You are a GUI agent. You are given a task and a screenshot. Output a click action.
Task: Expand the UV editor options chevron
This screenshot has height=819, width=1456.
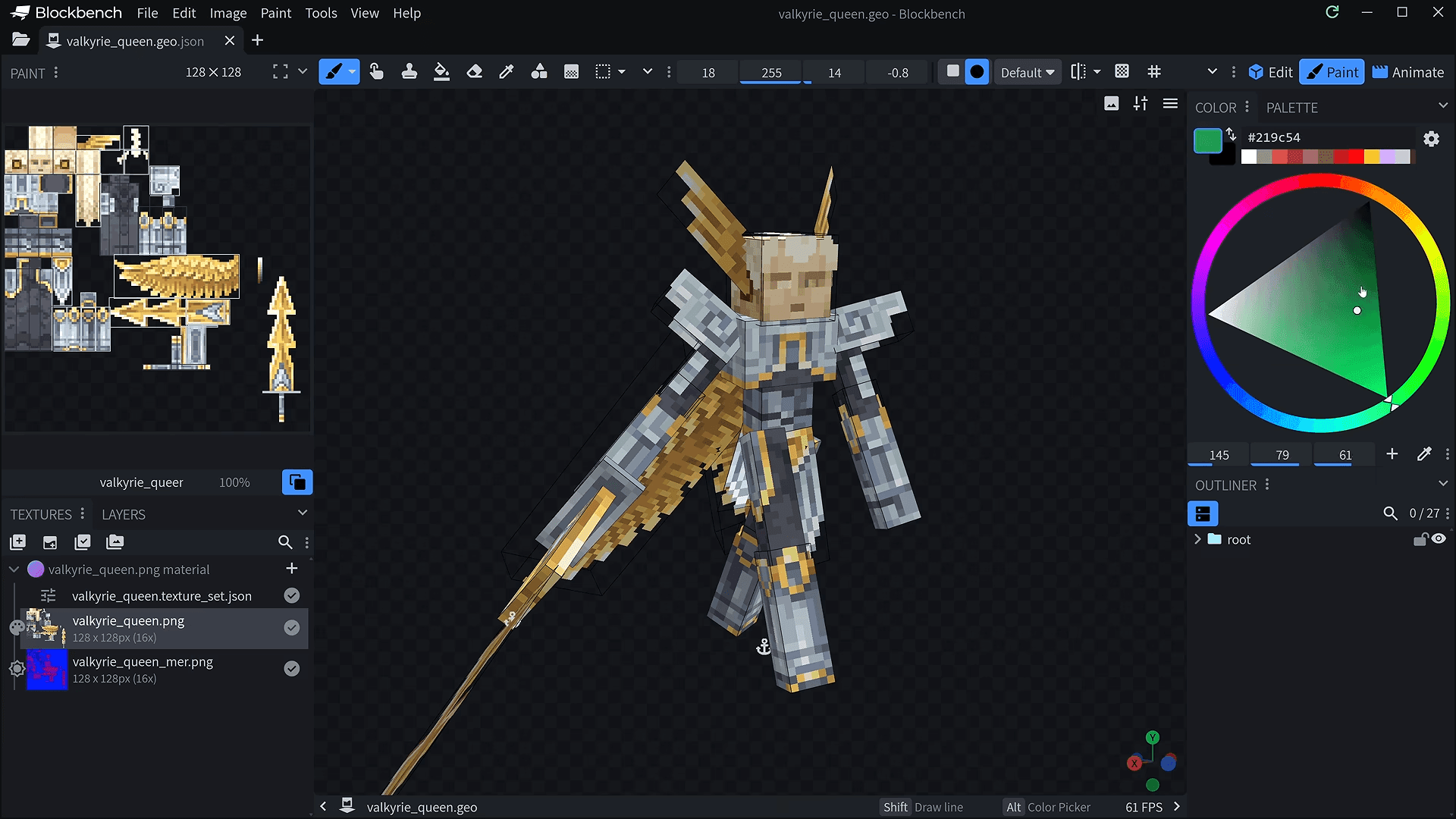coord(303,71)
